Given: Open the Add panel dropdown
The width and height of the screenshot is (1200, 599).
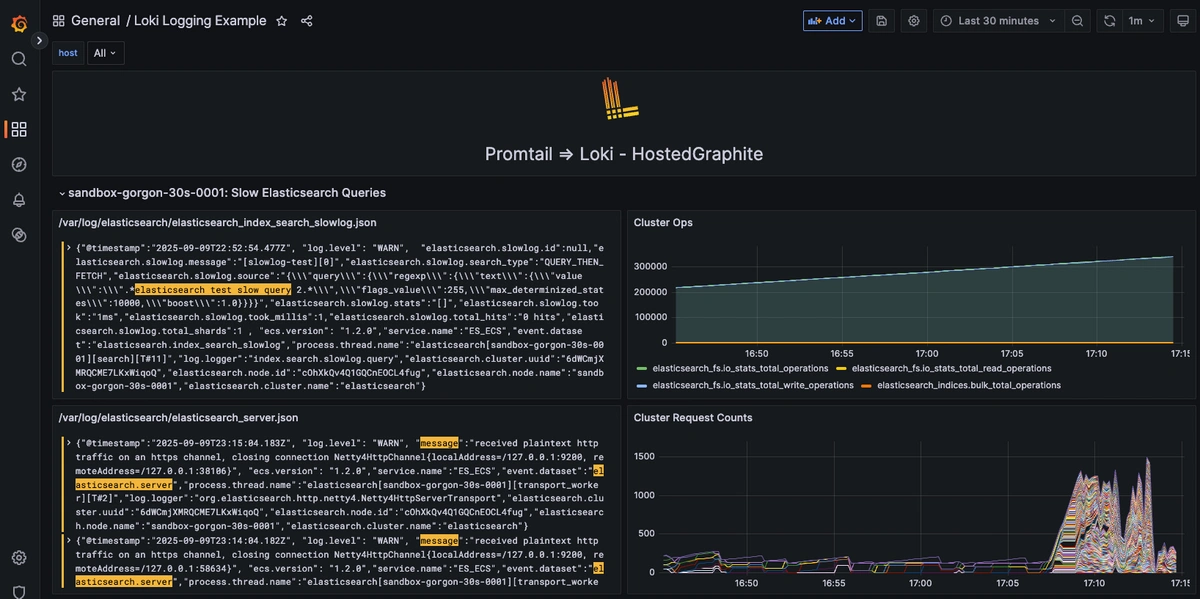Looking at the screenshot, I should (x=833, y=21).
